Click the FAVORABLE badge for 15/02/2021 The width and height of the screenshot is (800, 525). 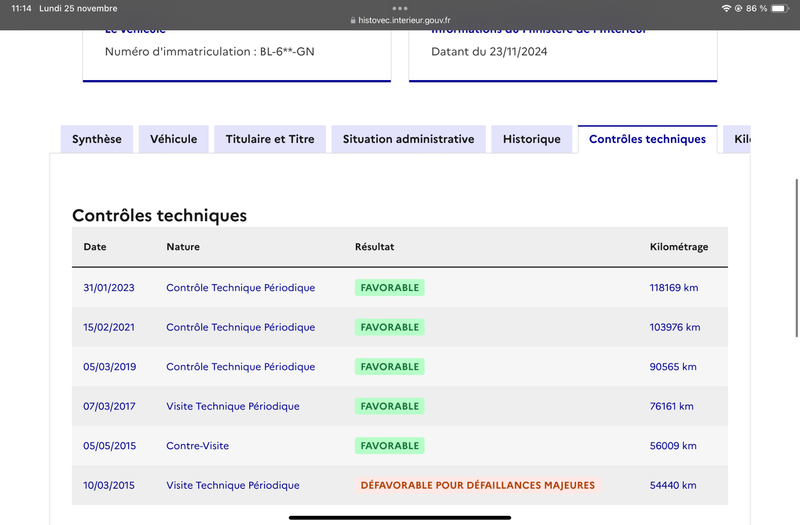click(389, 327)
